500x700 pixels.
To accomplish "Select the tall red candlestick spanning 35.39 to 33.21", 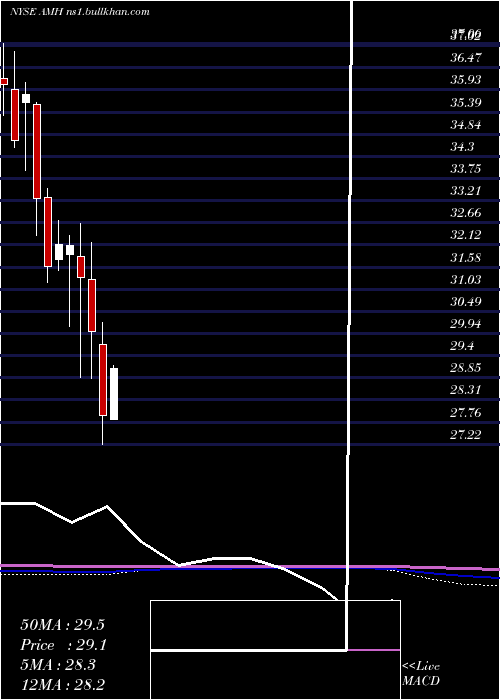I will [37, 151].
